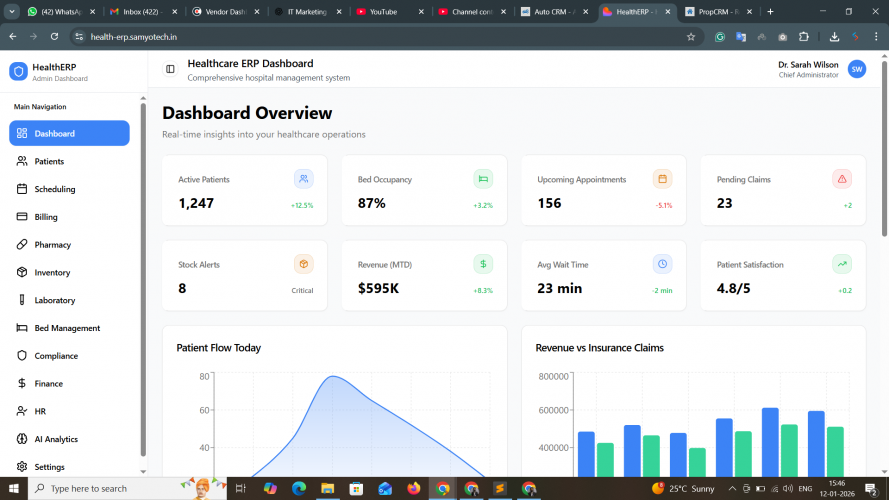Toggle the sidebar panel icon
Screen dimensions: 889x500
[170, 69]
